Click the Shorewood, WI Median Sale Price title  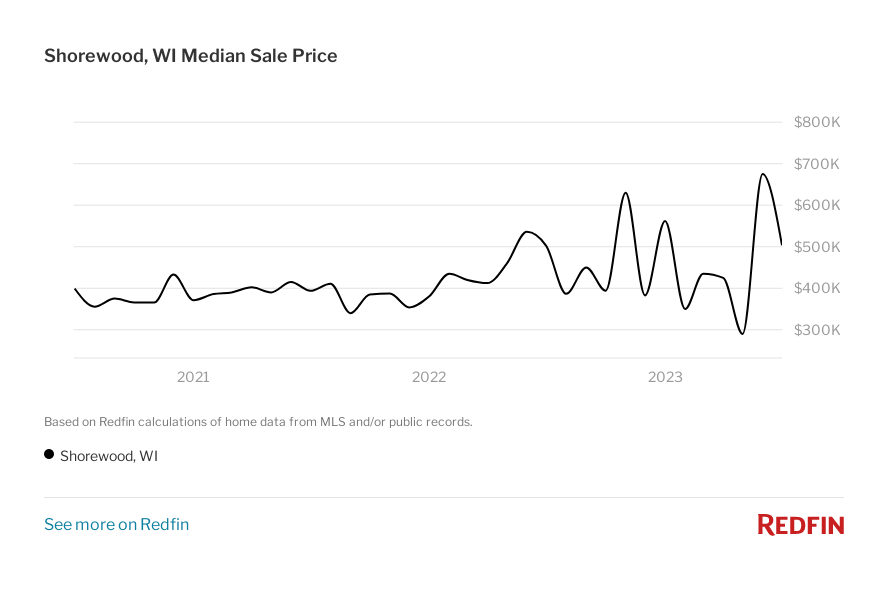pos(190,56)
